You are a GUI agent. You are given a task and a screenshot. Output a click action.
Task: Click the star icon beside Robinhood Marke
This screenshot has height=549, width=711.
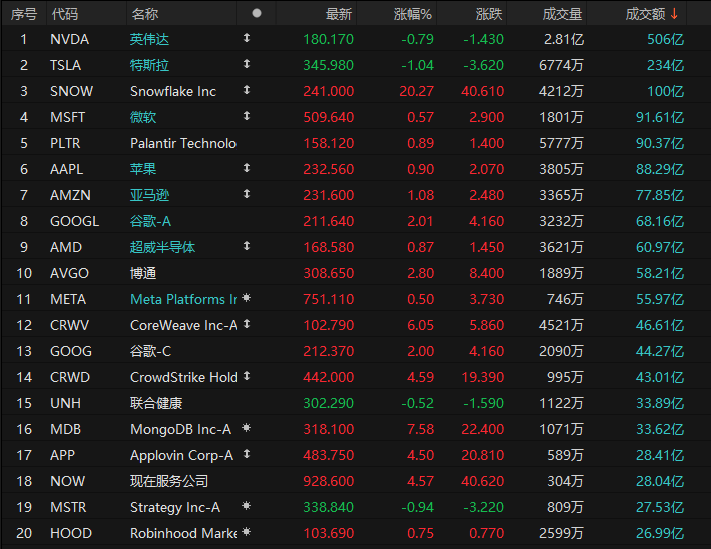click(247, 532)
